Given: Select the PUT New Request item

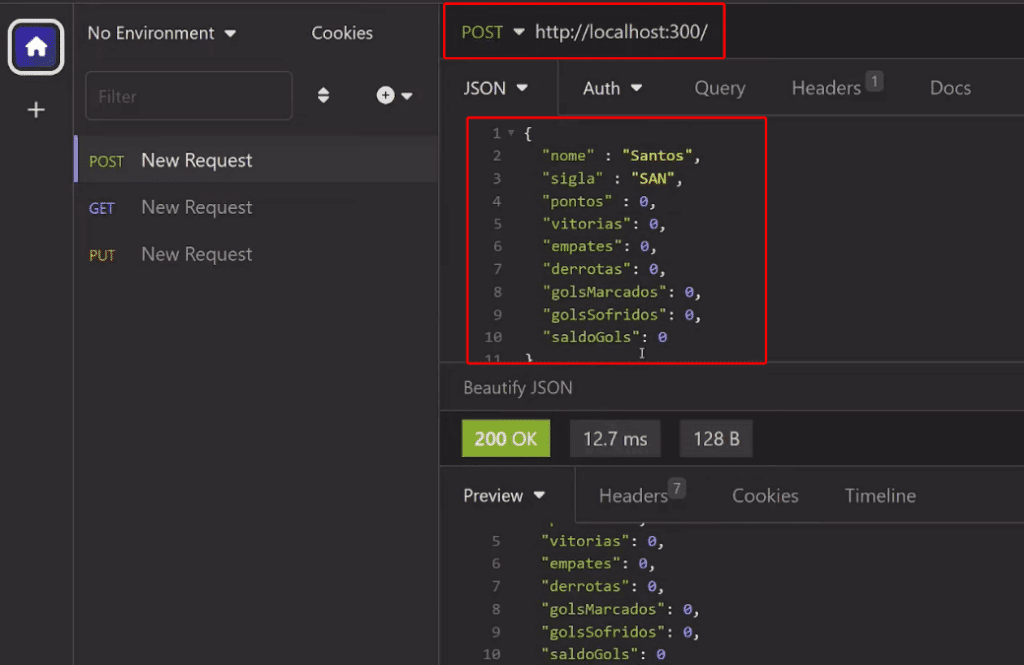Looking at the screenshot, I should tap(257, 255).
